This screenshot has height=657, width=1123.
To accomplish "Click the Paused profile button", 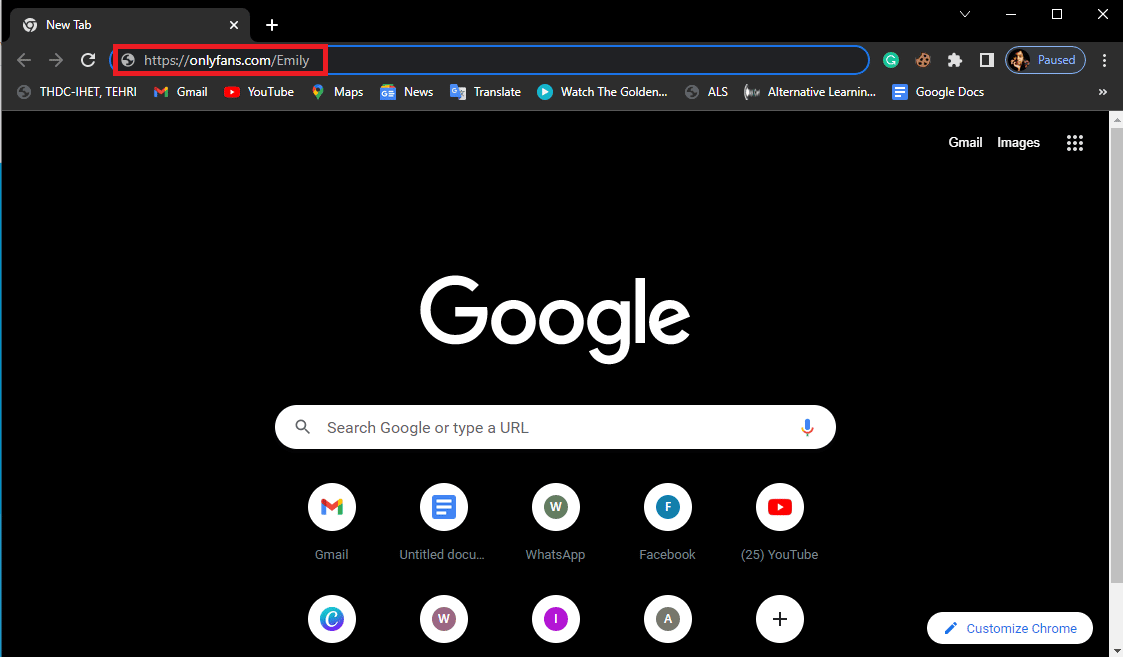I will pyautogui.click(x=1044, y=60).
